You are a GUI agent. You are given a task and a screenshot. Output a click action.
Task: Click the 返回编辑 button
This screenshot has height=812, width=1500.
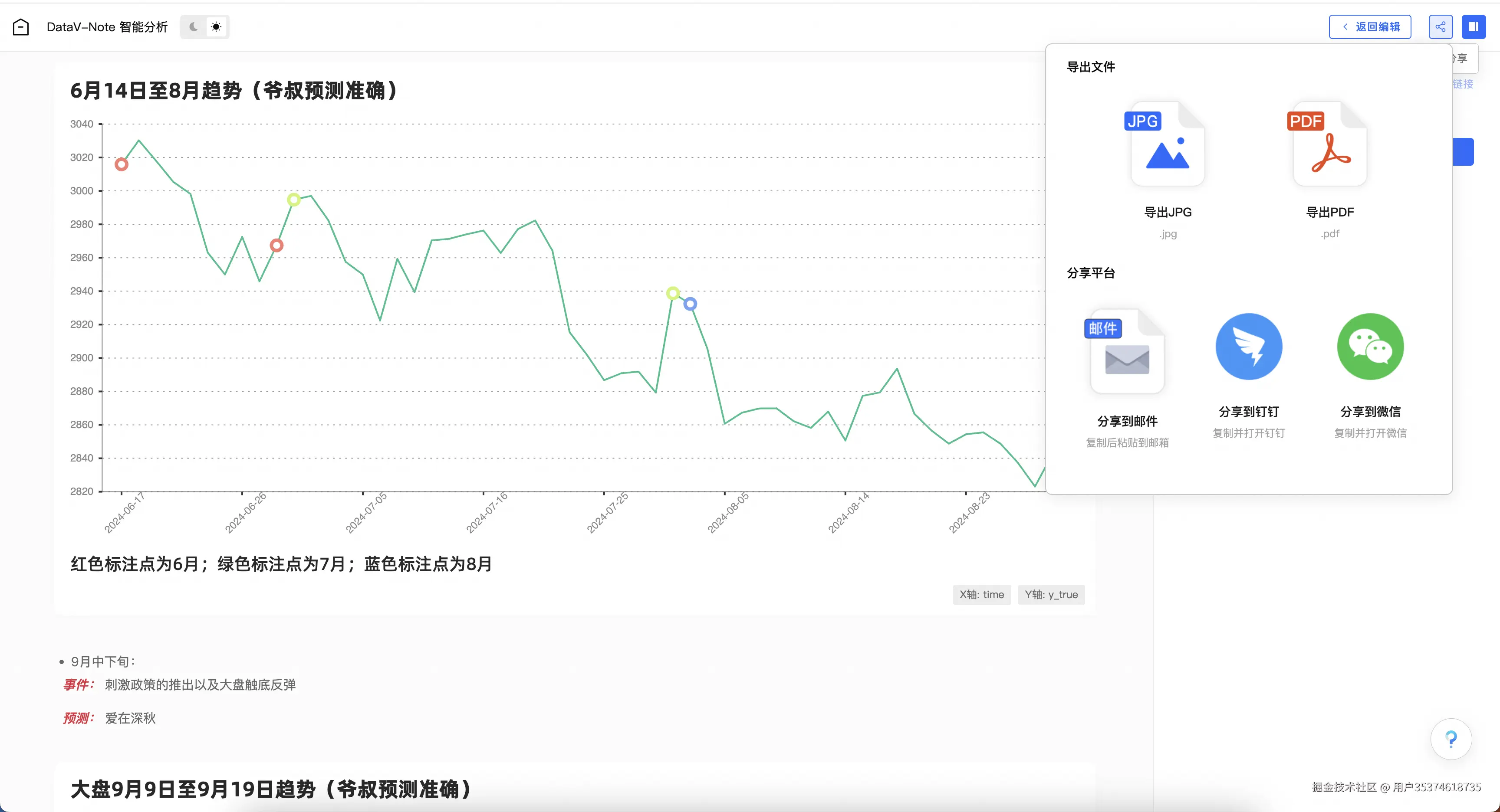(x=1369, y=27)
